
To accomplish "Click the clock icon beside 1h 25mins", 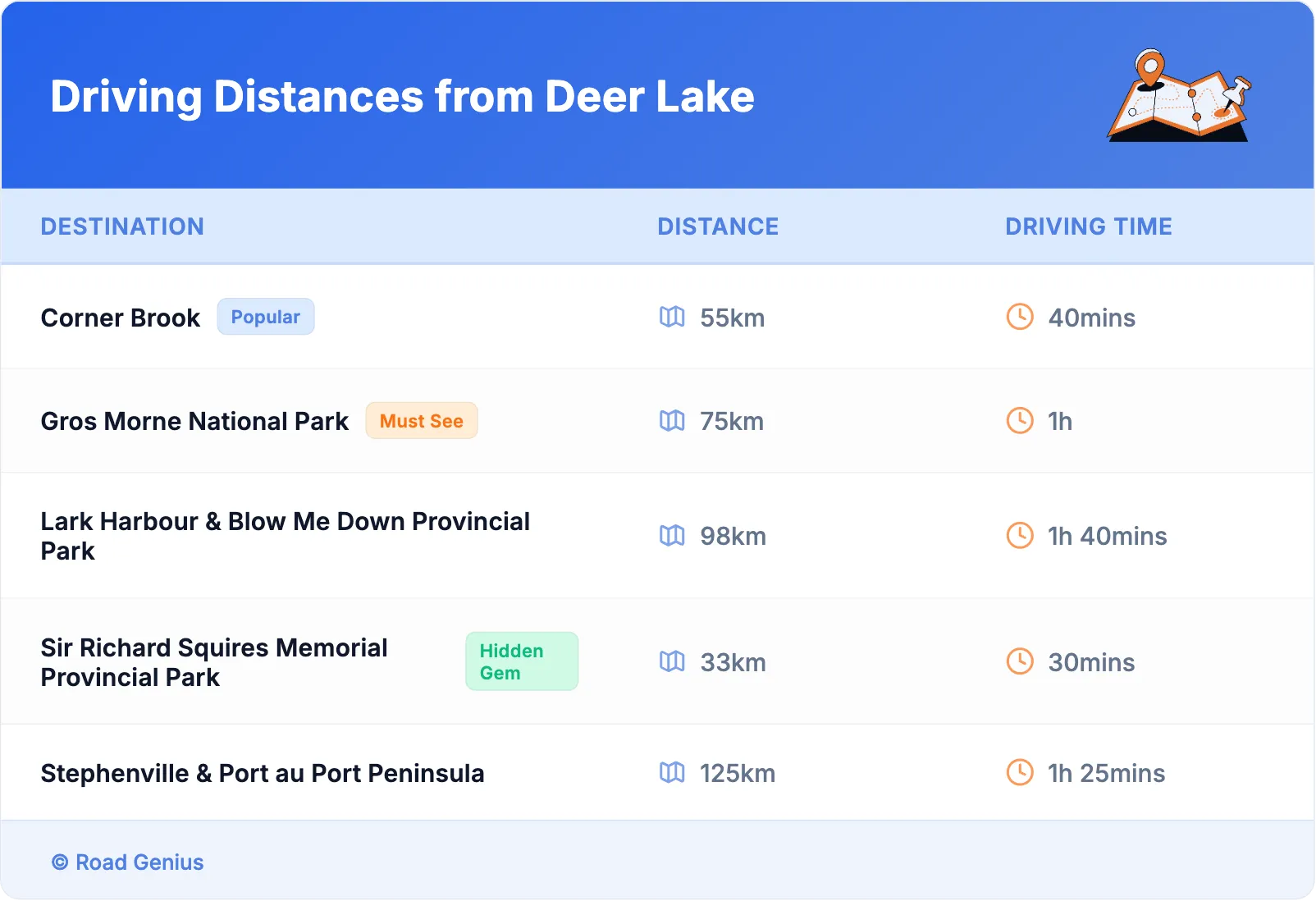I will [1020, 772].
